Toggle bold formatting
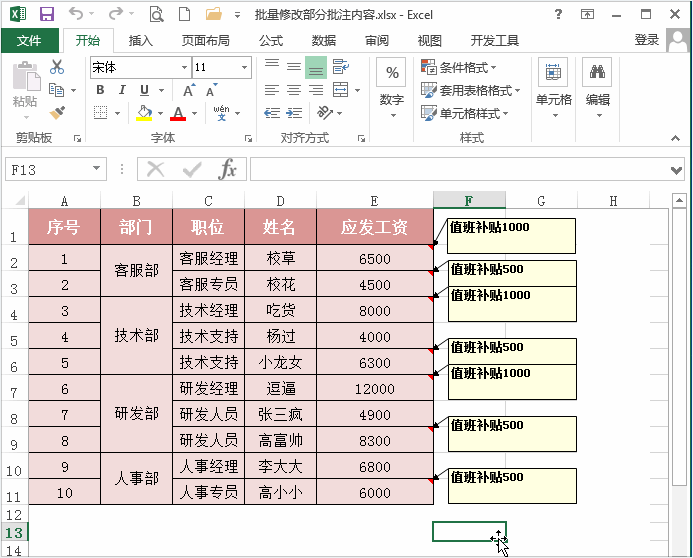The image size is (693, 558). 100,90
